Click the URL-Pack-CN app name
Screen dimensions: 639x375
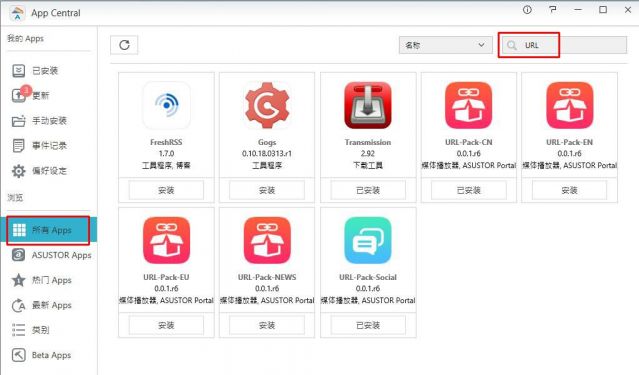(x=469, y=142)
